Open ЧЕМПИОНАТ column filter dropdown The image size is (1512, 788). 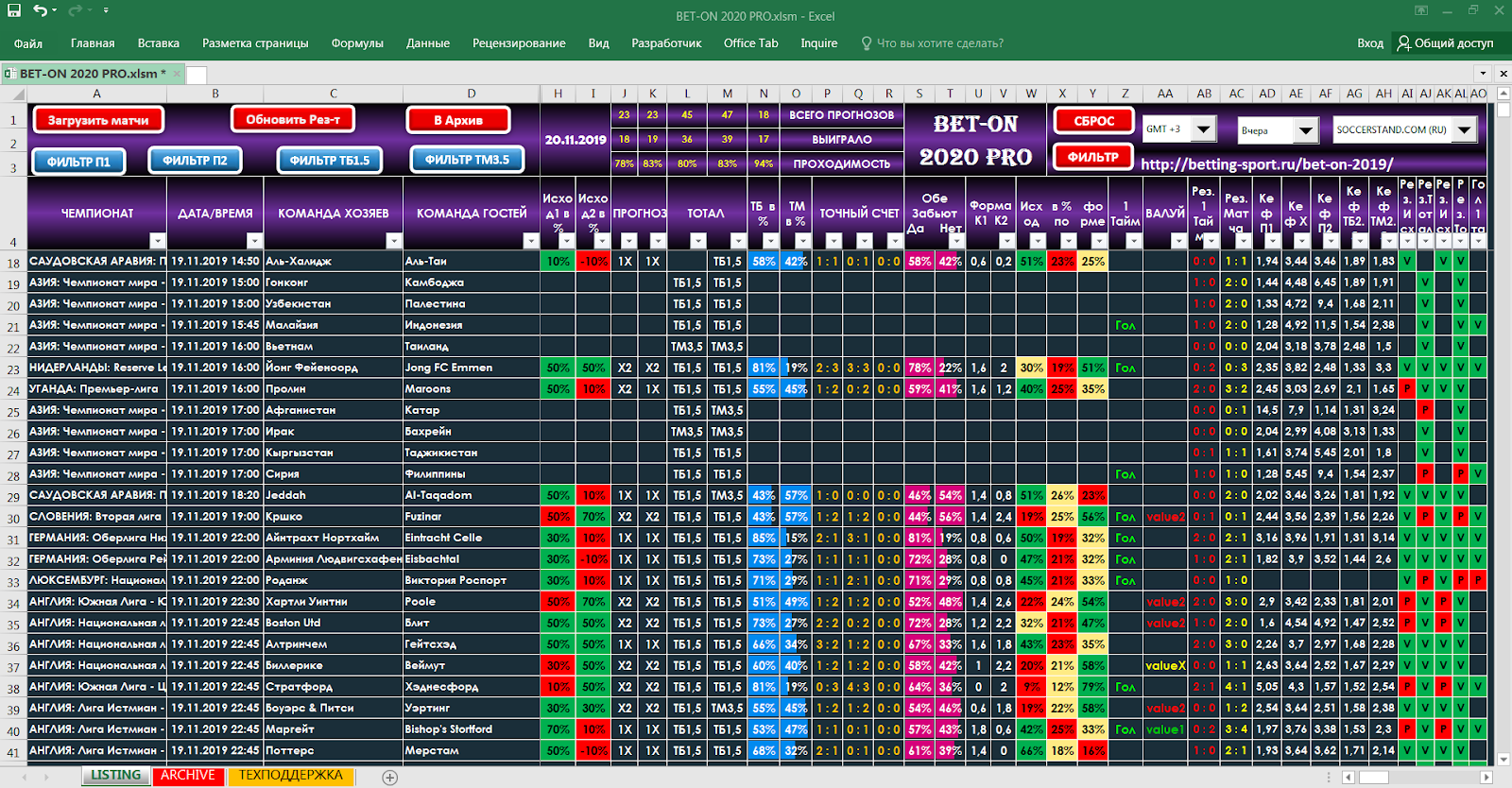click(158, 241)
